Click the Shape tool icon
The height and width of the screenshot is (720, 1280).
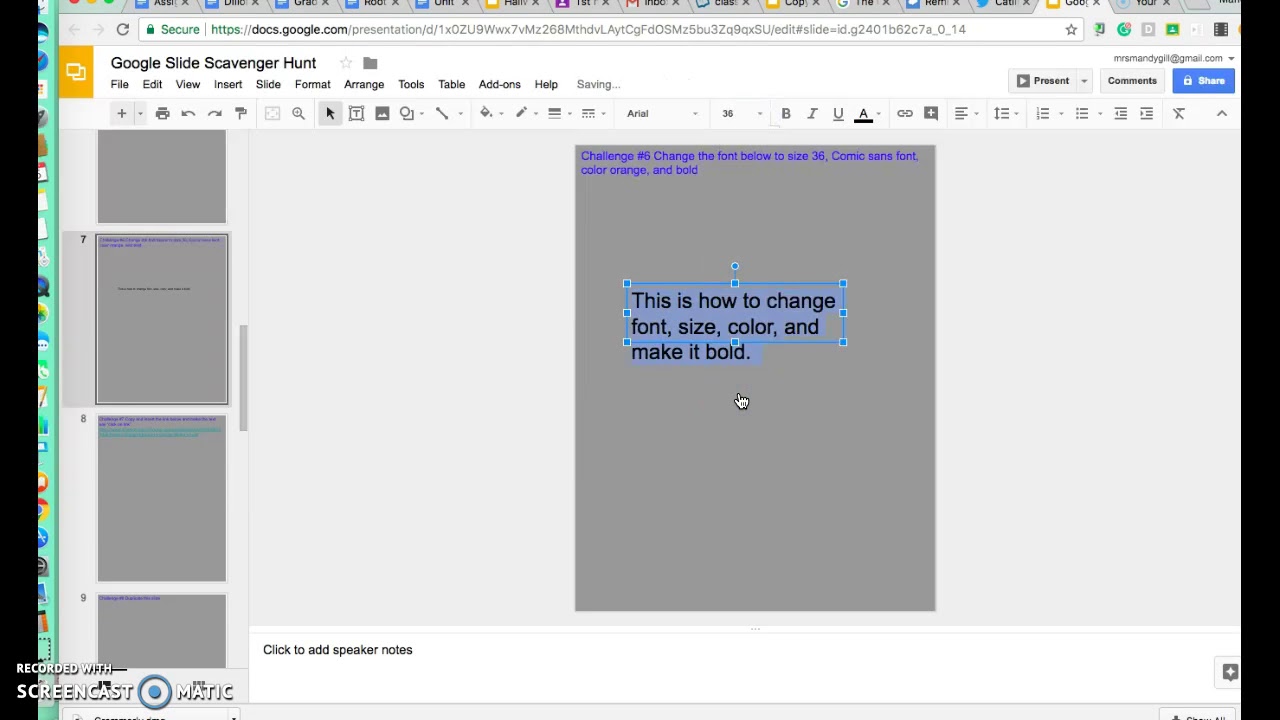click(407, 113)
